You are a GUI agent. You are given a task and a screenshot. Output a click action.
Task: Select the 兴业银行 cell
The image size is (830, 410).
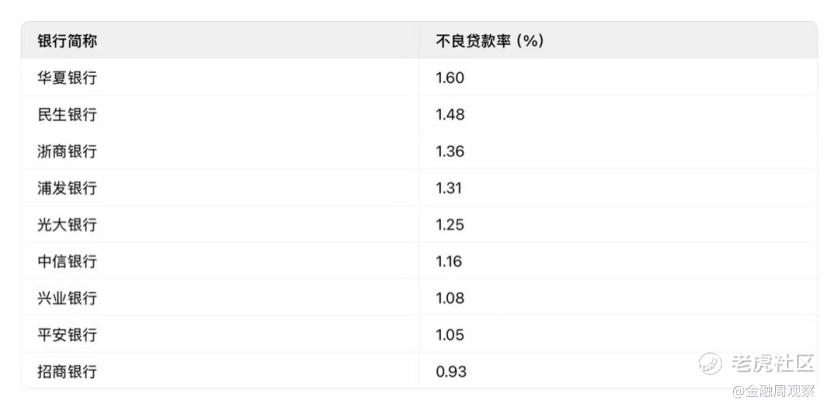tap(68, 298)
